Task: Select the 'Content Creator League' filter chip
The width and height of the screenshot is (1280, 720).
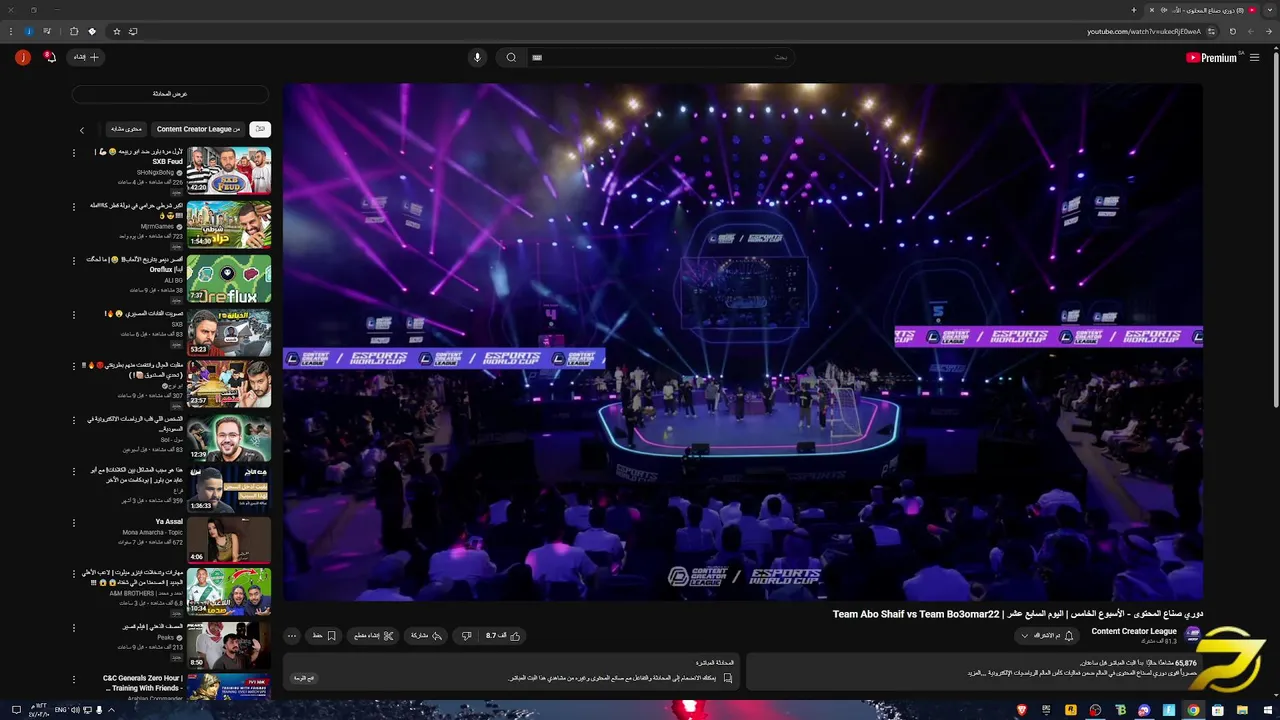Action: coord(198,129)
